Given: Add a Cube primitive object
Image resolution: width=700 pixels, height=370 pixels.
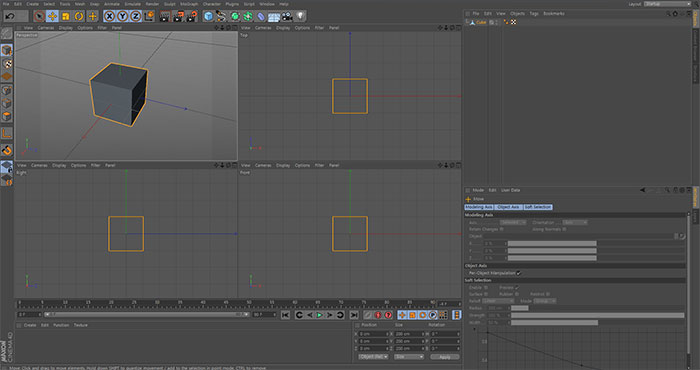Looking at the screenshot, I should tap(208, 17).
